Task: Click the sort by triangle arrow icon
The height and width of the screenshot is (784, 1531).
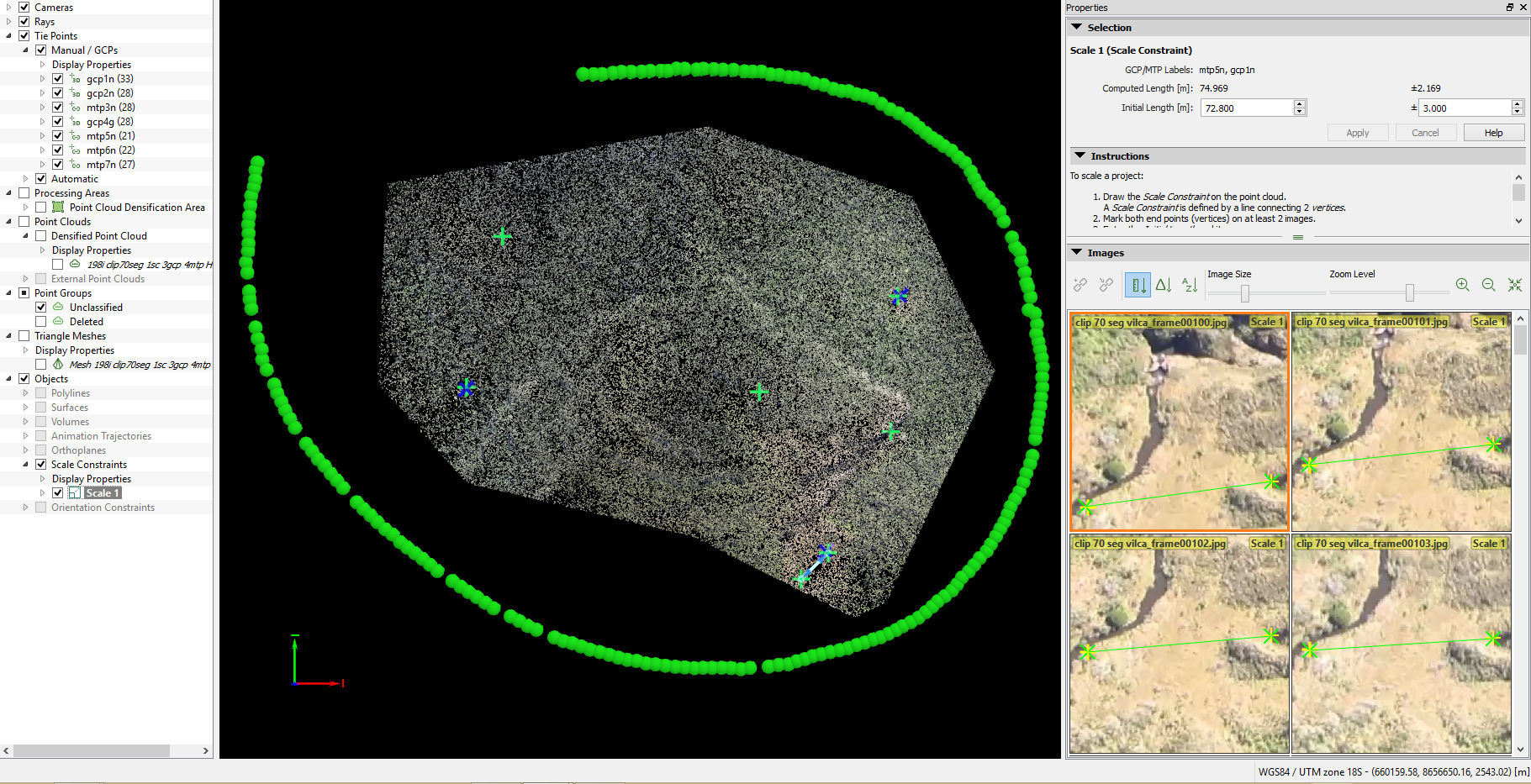Action: [x=1164, y=285]
